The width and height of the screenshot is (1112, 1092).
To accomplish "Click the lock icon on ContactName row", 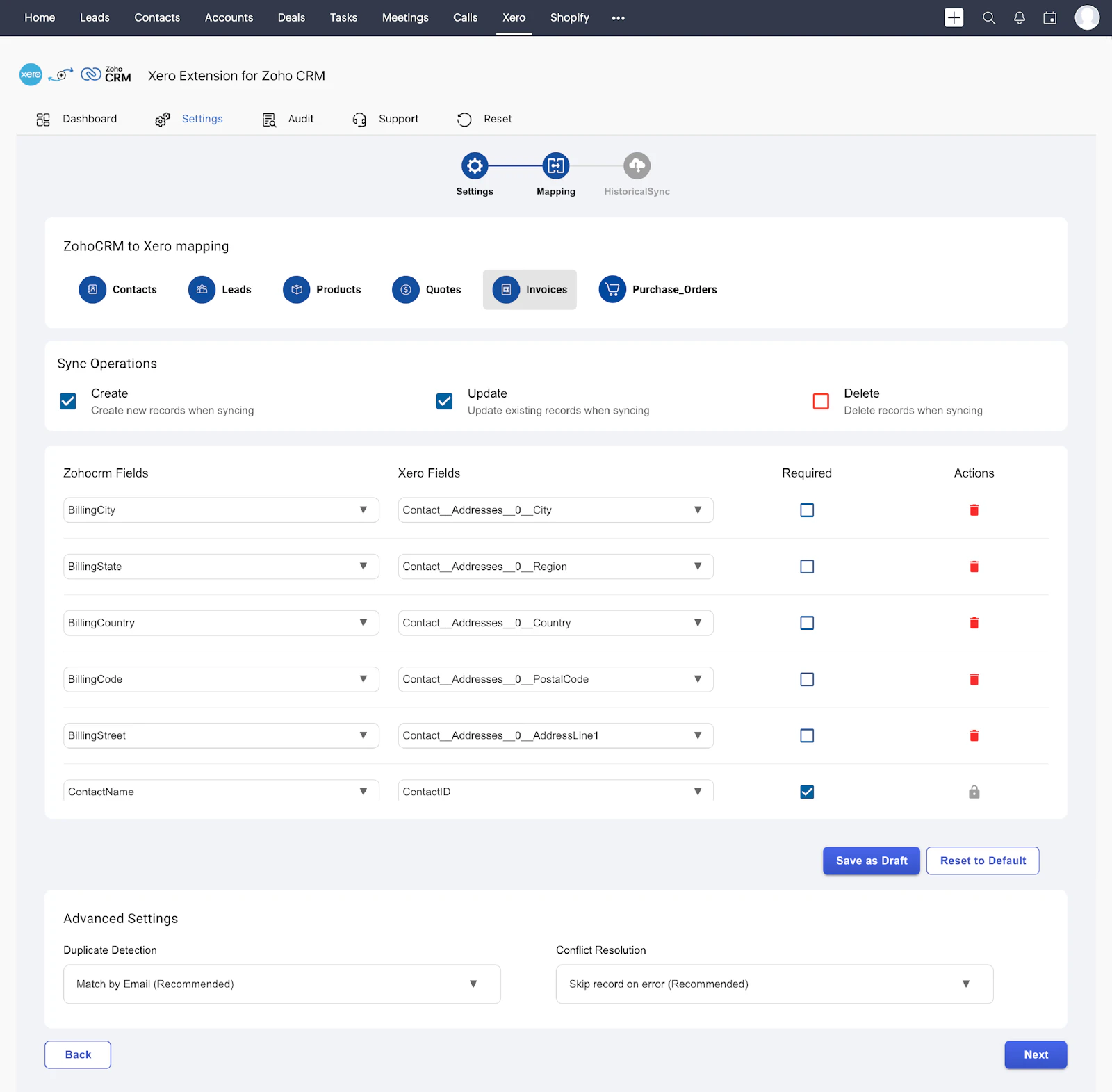I will 974,792.
